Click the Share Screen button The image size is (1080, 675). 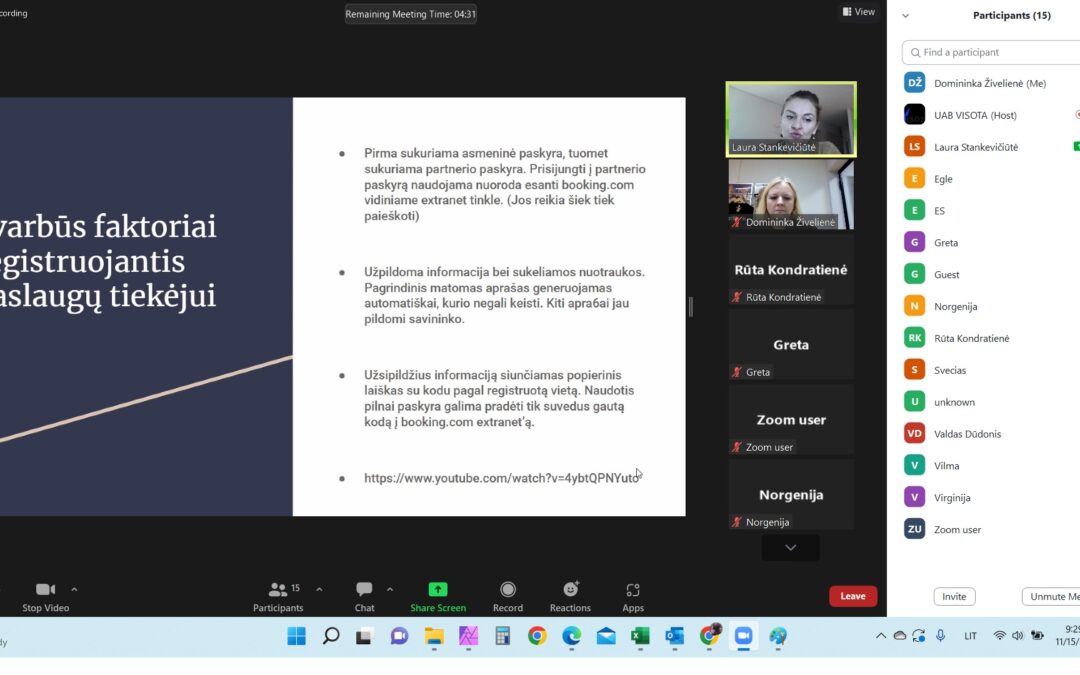pos(438,590)
